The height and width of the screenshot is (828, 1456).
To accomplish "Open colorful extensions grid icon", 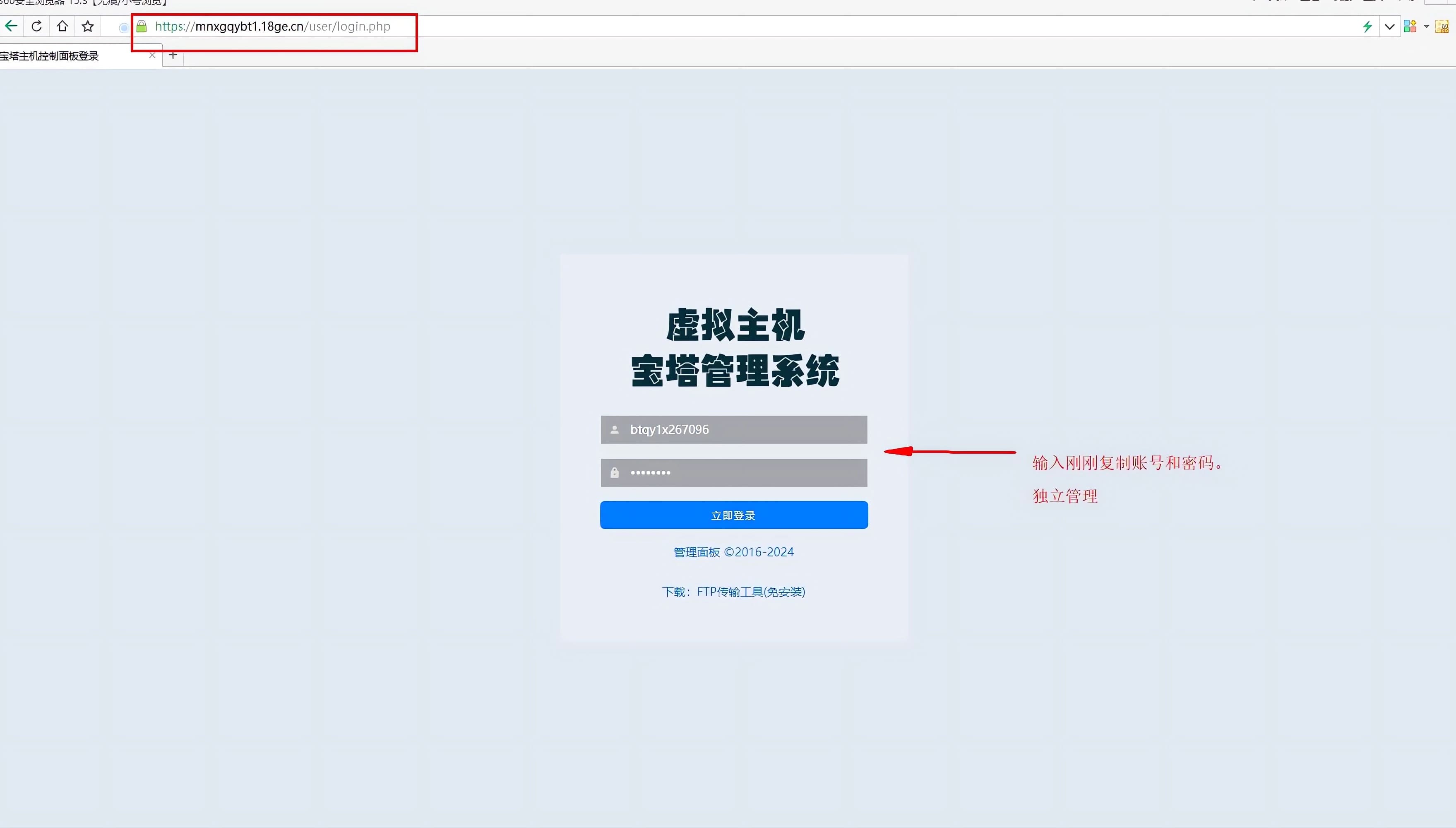I will tap(1409, 26).
